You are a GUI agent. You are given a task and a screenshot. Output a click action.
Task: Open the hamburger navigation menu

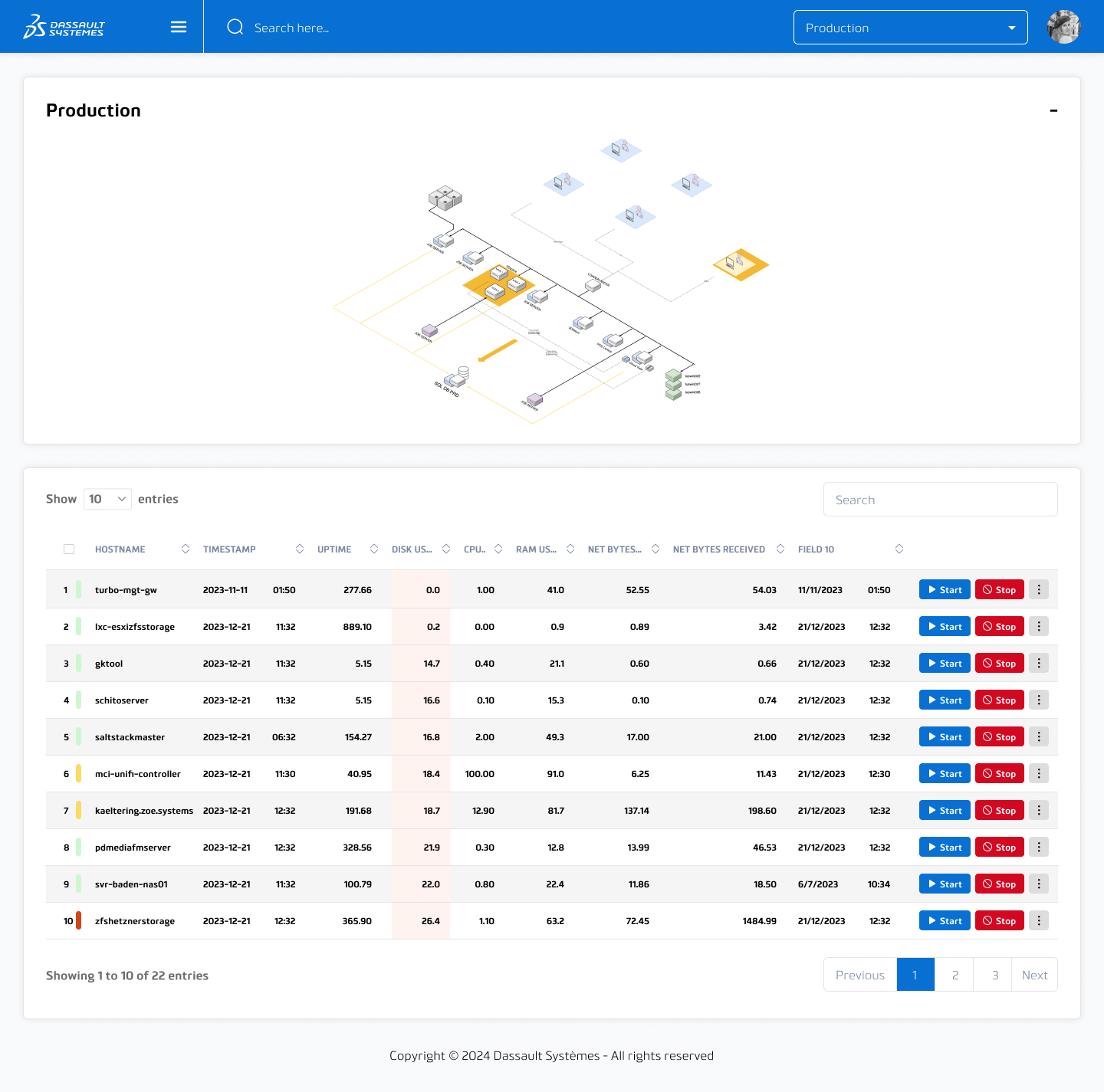tap(178, 26)
